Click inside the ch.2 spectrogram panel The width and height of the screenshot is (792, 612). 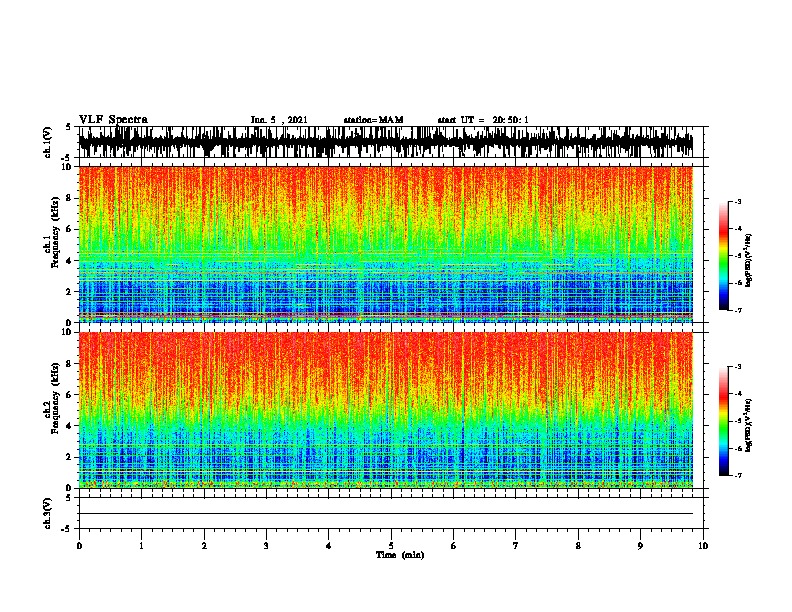pyautogui.click(x=385, y=410)
